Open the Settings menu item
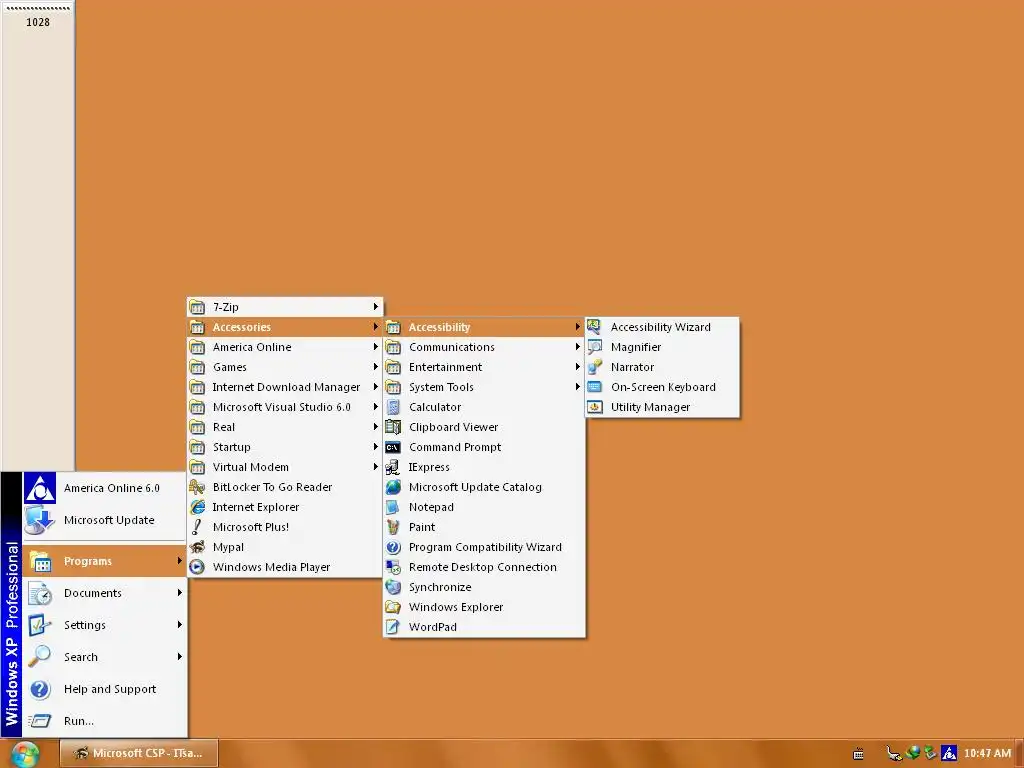Screen dimensions: 1024x768 click(105, 625)
